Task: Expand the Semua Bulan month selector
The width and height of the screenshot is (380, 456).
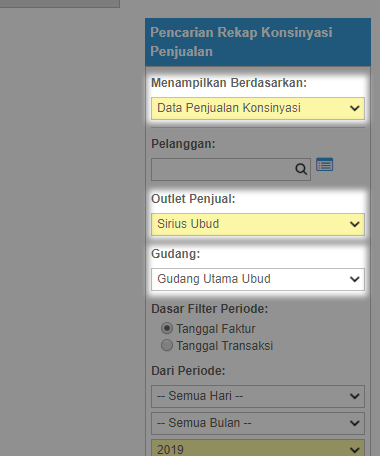Action: point(258,423)
